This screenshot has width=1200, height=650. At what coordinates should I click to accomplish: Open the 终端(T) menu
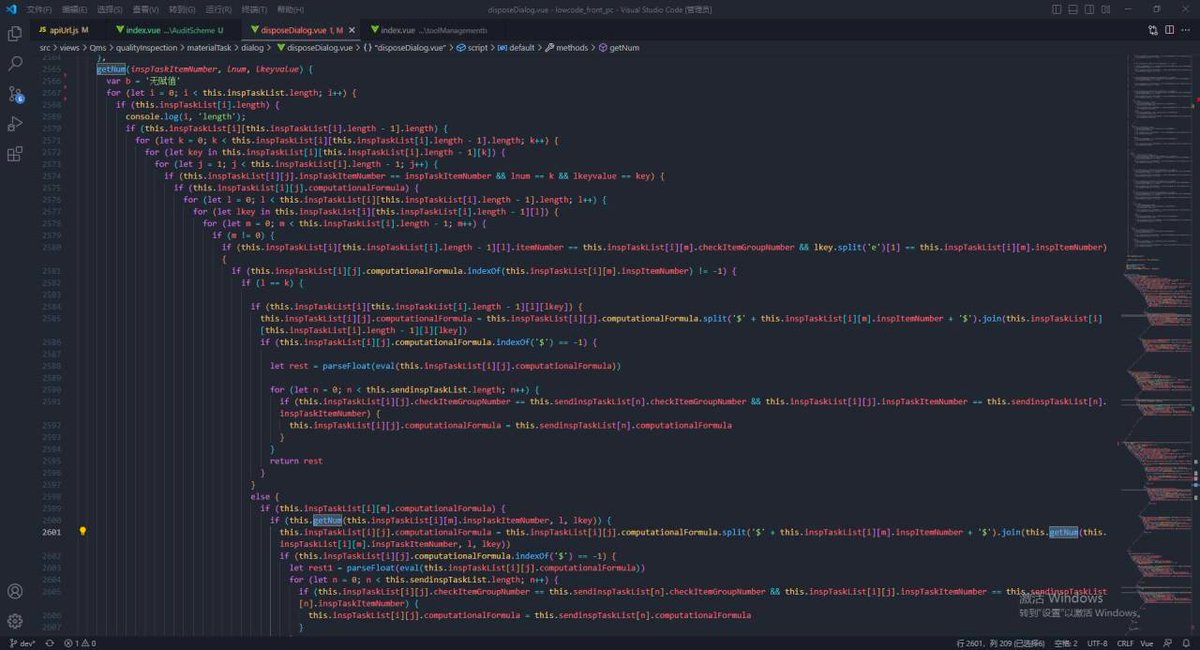[x=254, y=9]
